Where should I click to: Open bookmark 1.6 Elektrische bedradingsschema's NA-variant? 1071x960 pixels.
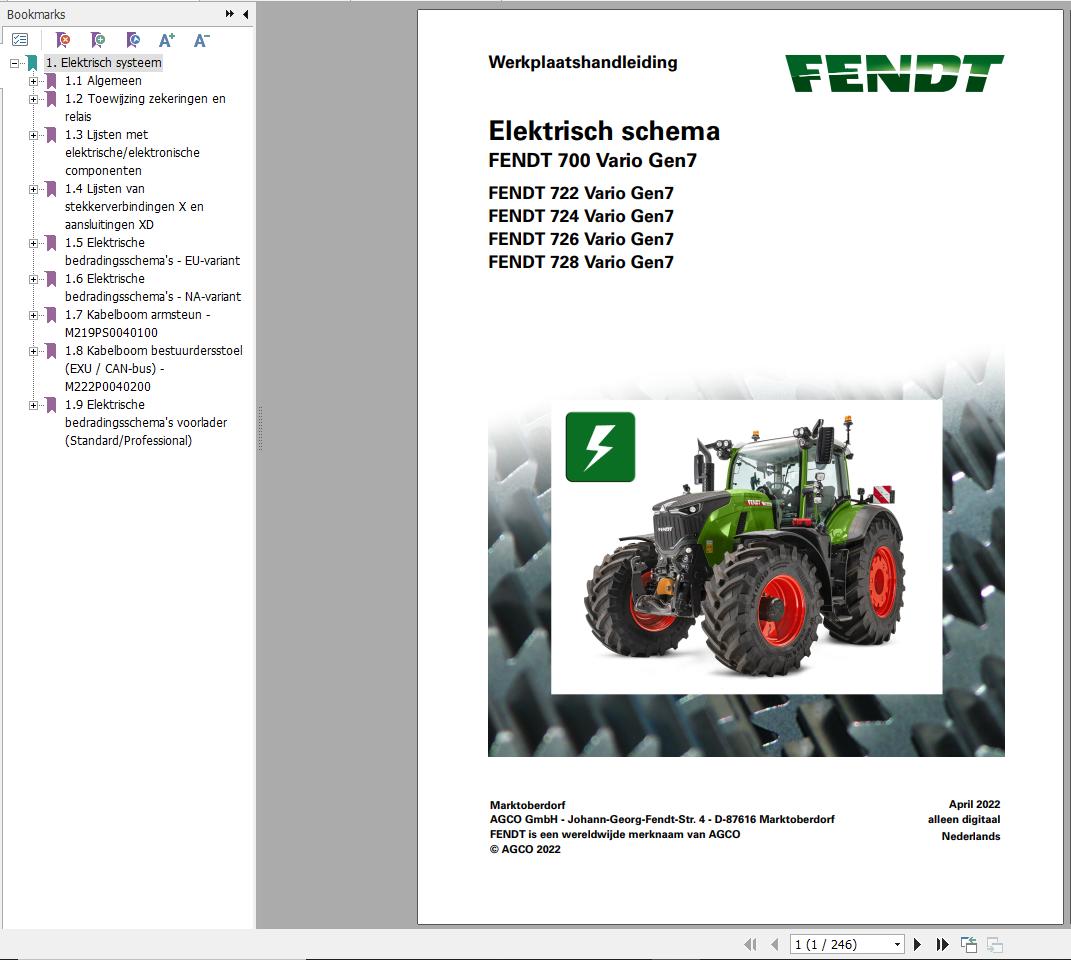[x=153, y=288]
